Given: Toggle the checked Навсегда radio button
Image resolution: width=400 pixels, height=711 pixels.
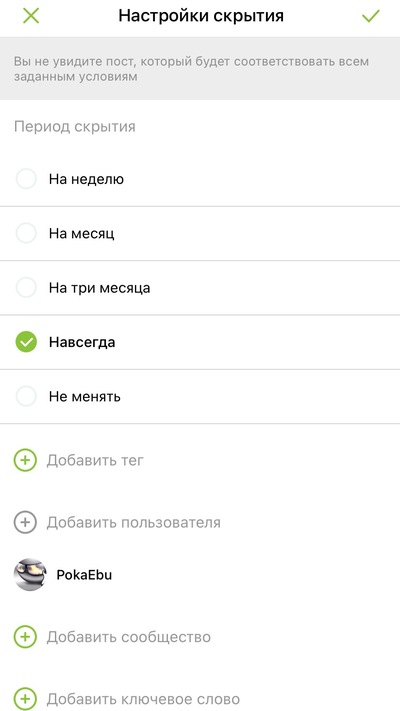Looking at the screenshot, I should [x=26, y=342].
